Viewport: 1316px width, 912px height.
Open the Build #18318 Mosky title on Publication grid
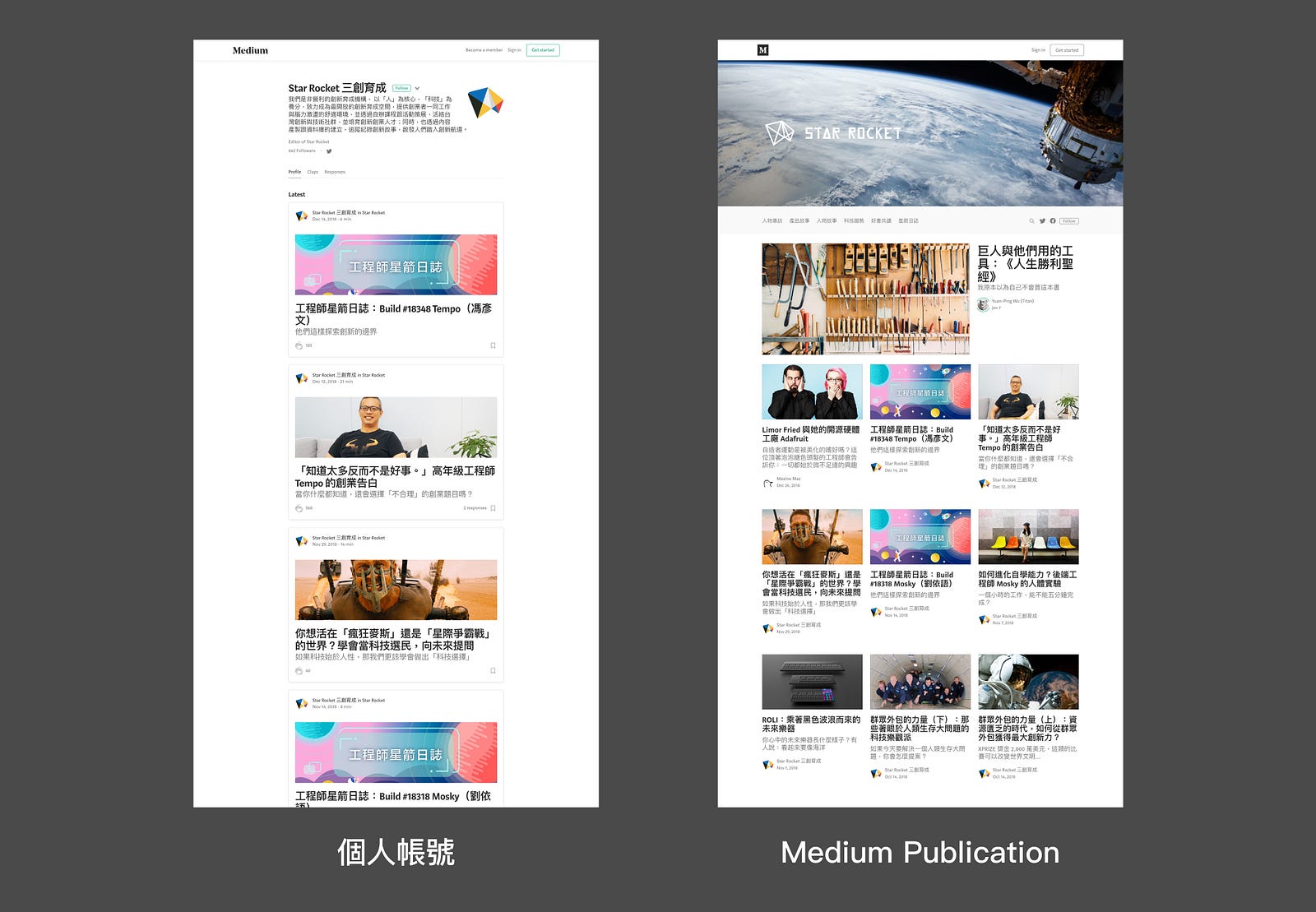912,579
